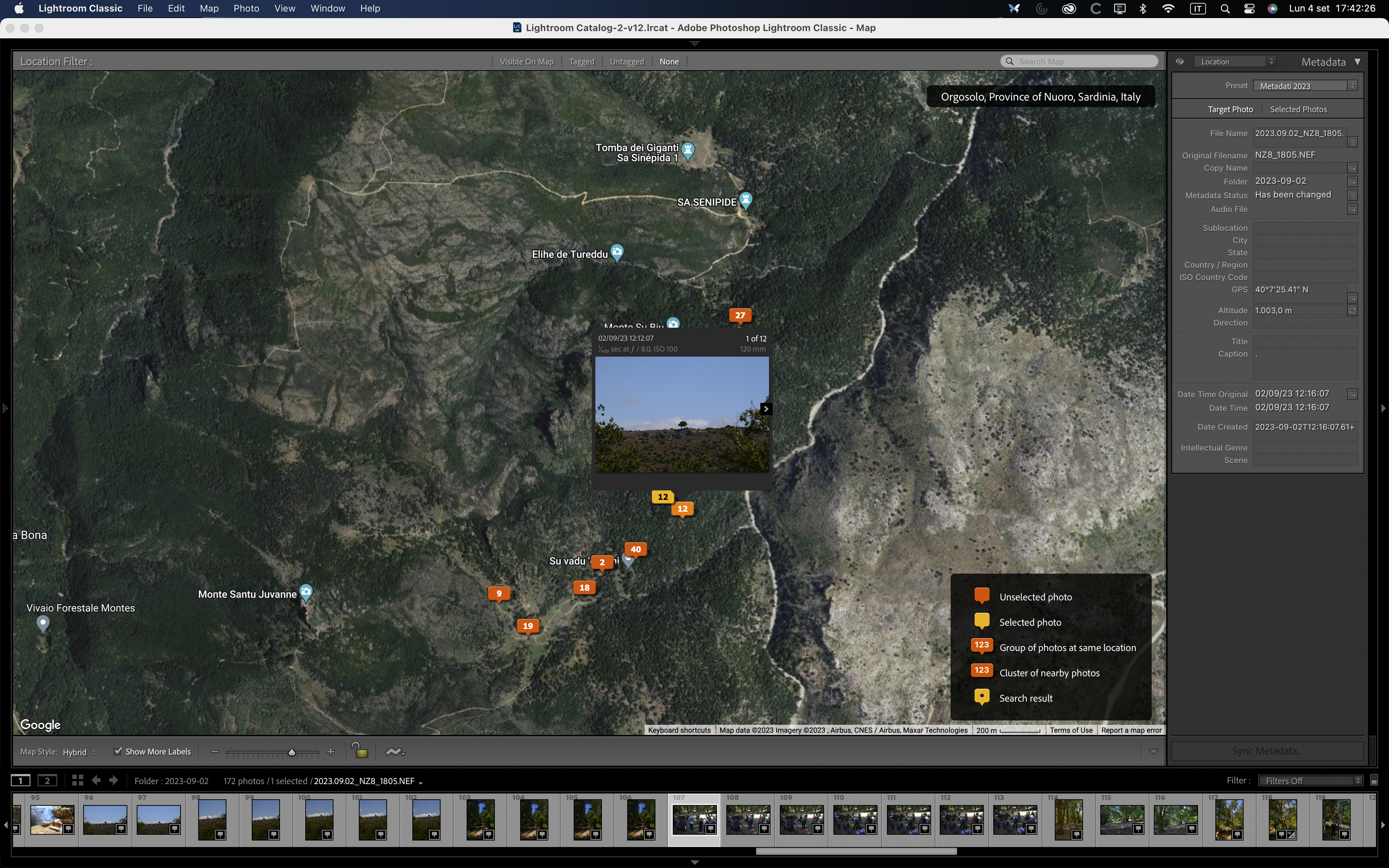Click the Sync Metadata button
The width and height of the screenshot is (1389, 868).
click(x=1267, y=751)
